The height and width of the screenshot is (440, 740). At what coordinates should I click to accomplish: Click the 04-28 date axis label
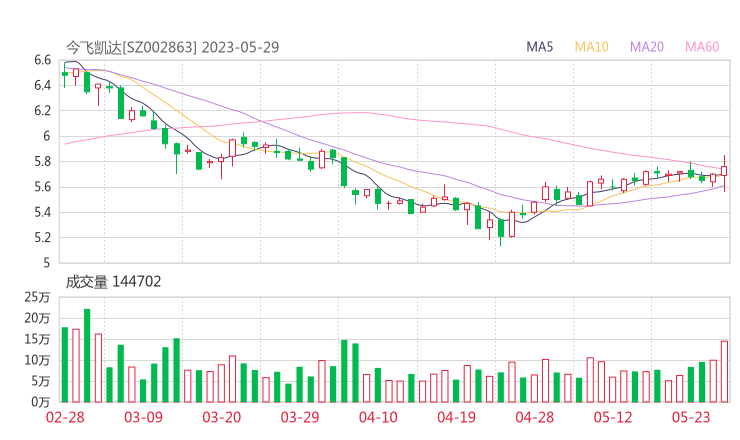point(535,417)
